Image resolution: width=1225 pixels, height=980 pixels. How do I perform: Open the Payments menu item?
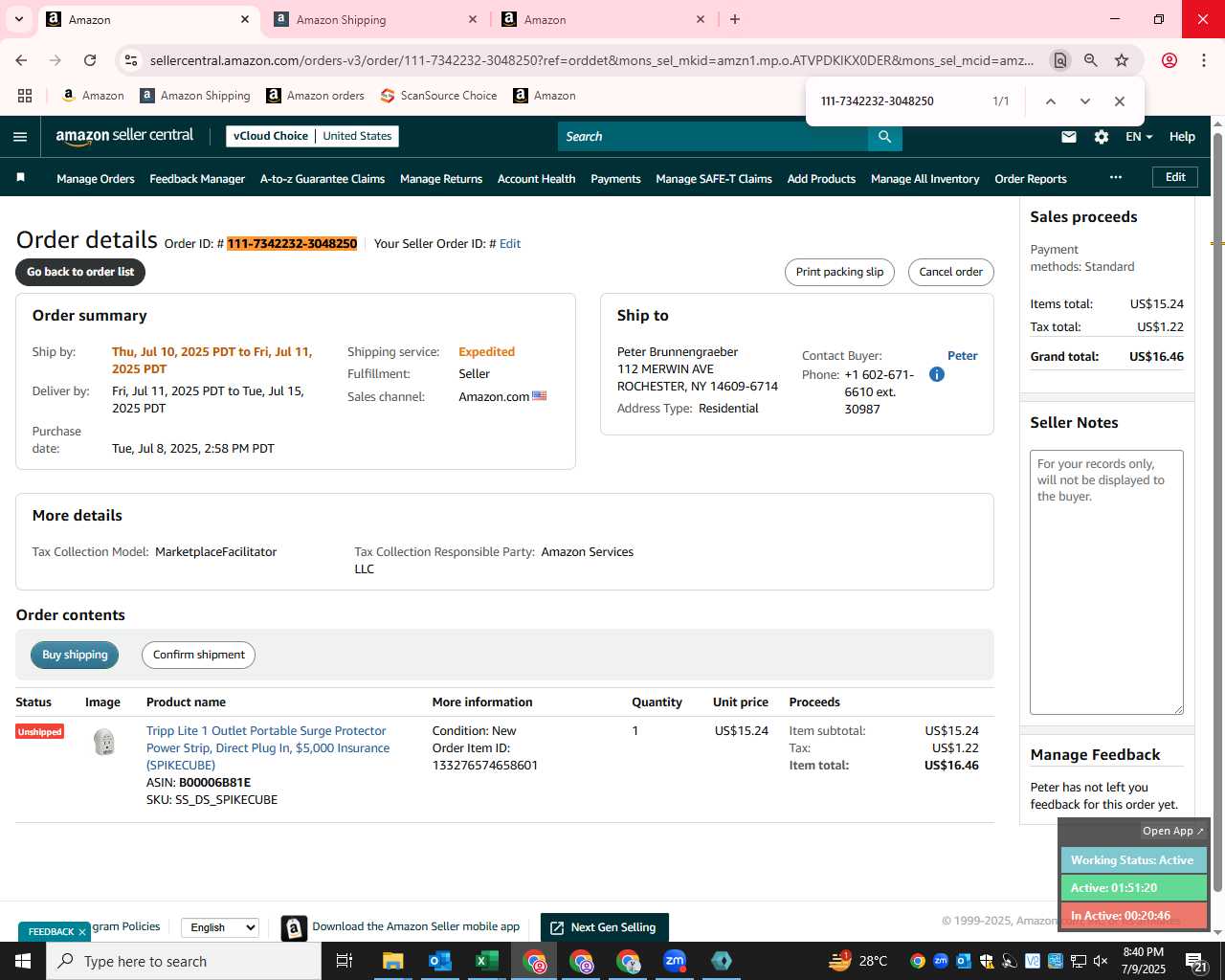[x=615, y=179]
